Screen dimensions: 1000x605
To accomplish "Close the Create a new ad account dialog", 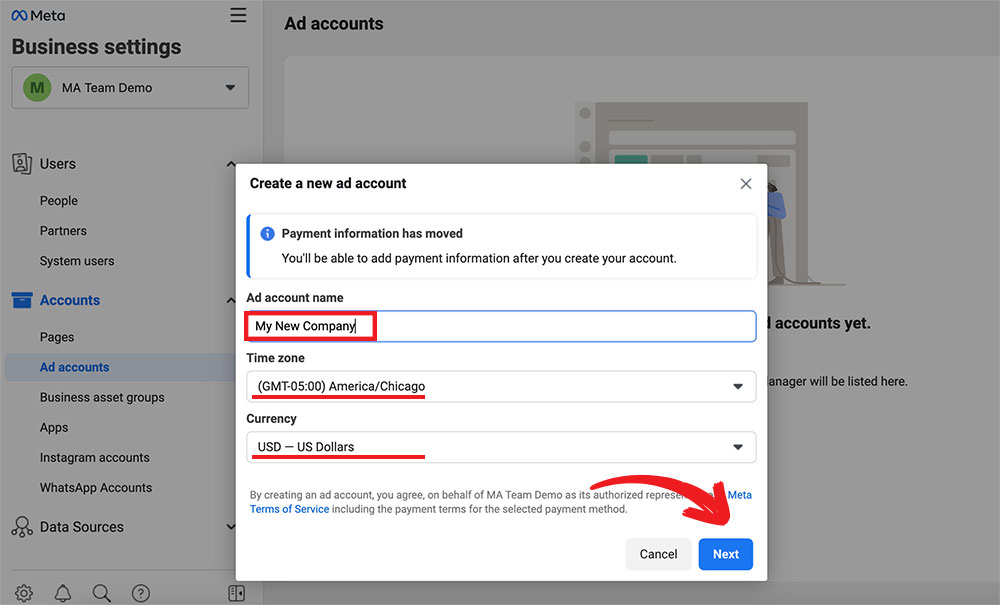I will pos(745,184).
